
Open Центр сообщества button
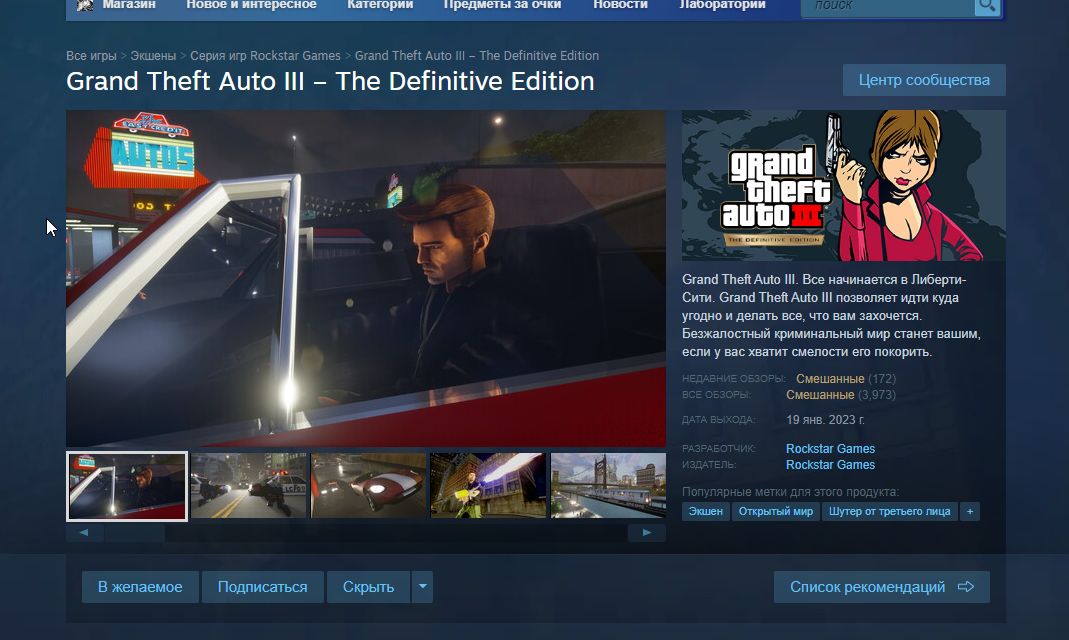point(924,80)
